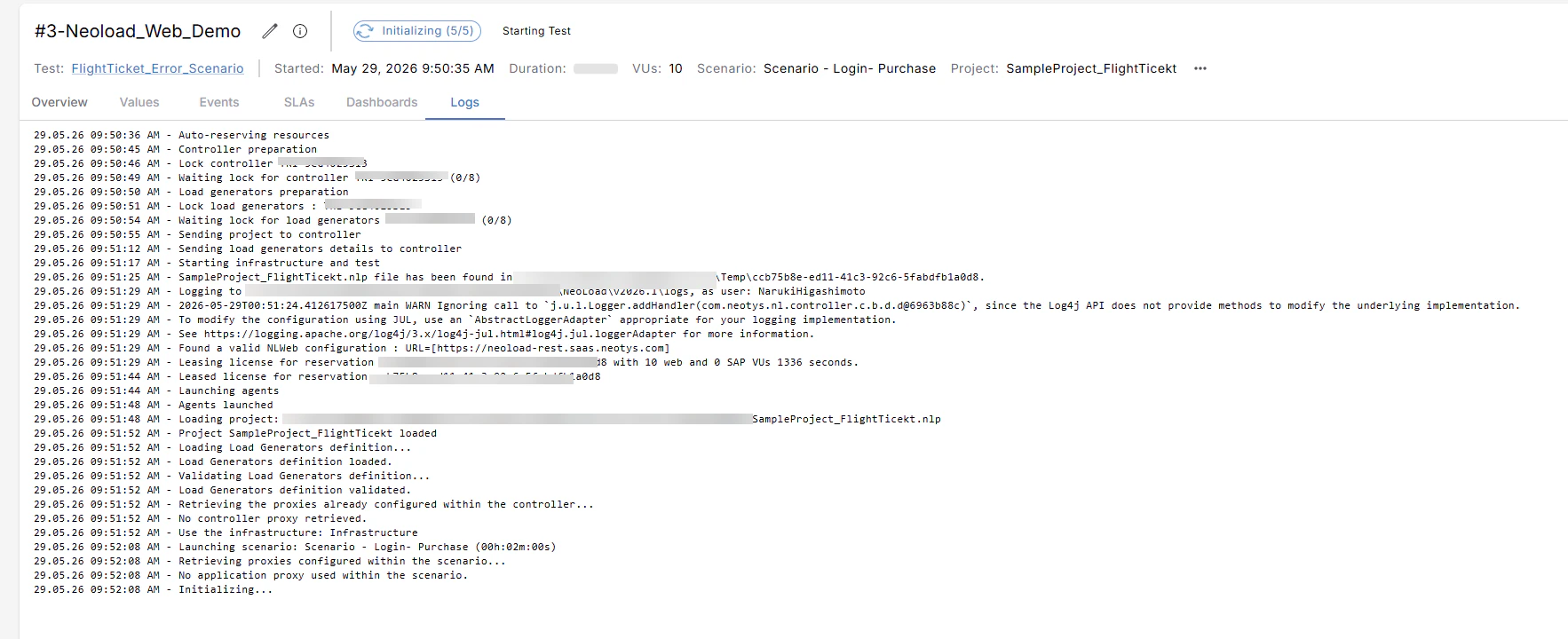
Task: Open the FlightTicket_Error_Scenario test link
Action: click(x=157, y=68)
